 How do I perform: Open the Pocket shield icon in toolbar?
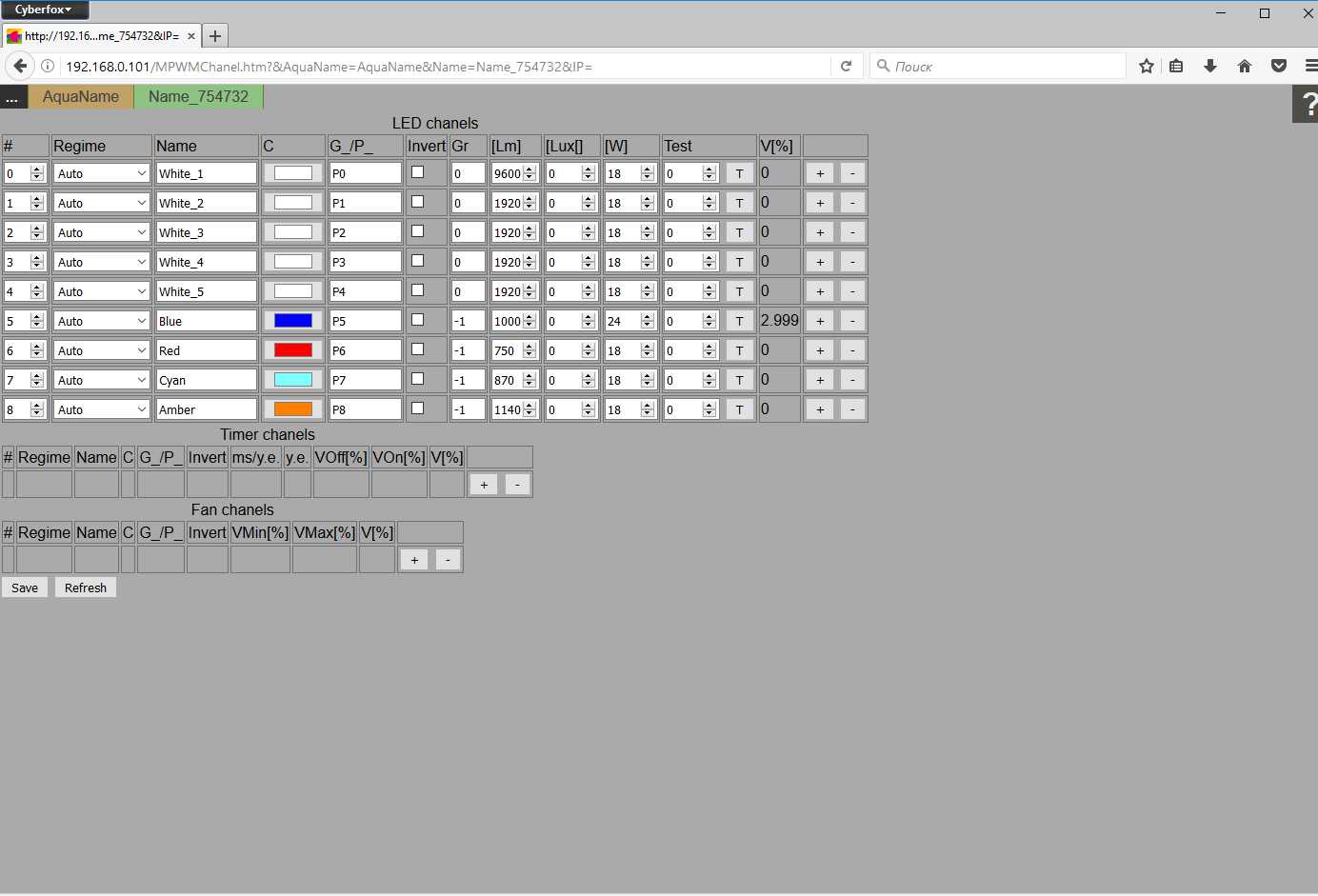tap(1279, 66)
